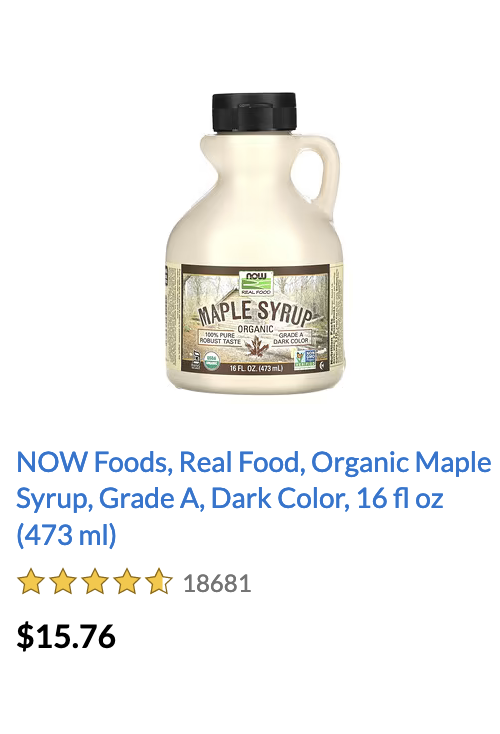Click the $15.76 price
This screenshot has width=500, height=734.
(66, 636)
